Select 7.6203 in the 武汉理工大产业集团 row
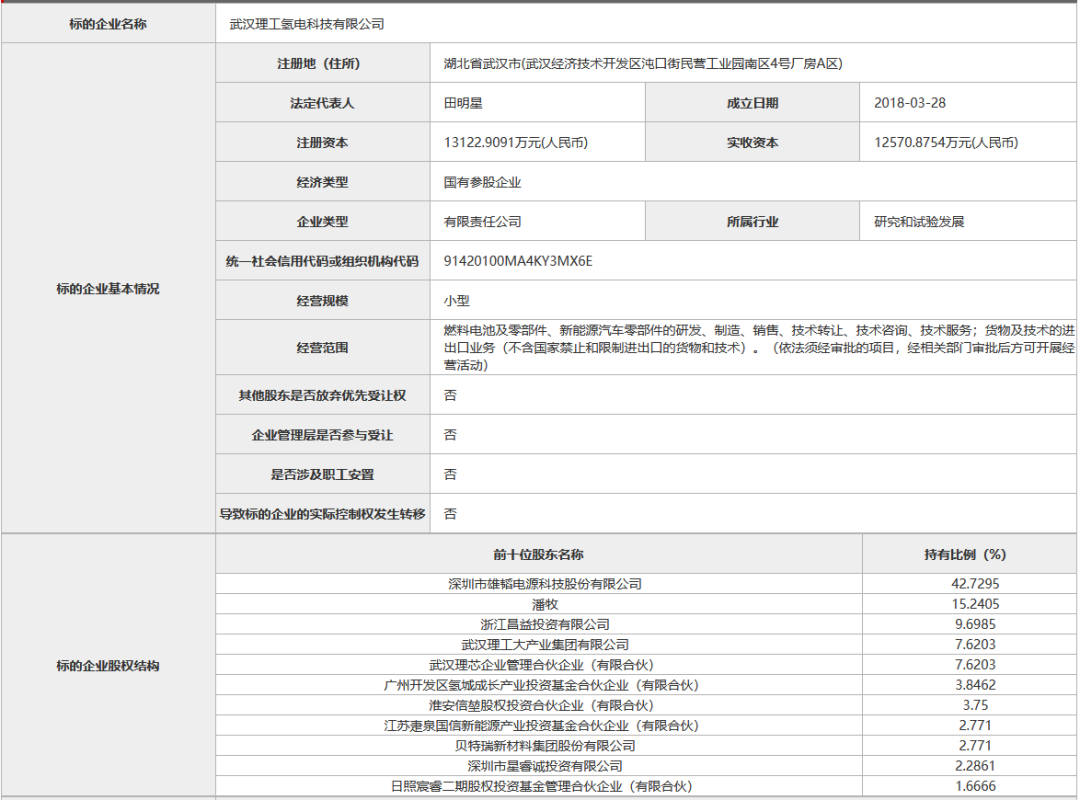The width and height of the screenshot is (1080, 800). [975, 644]
